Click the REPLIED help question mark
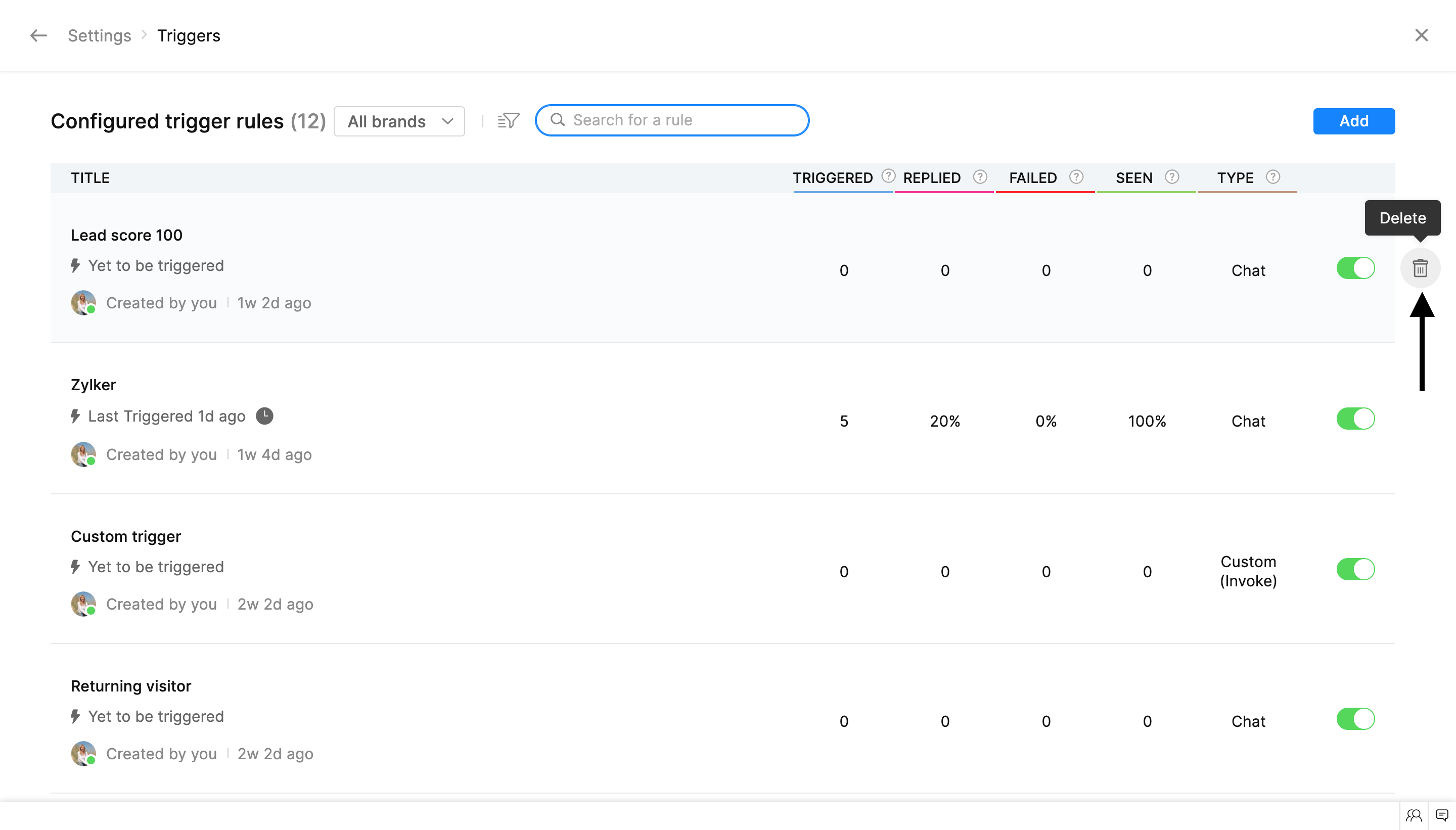 tap(979, 177)
